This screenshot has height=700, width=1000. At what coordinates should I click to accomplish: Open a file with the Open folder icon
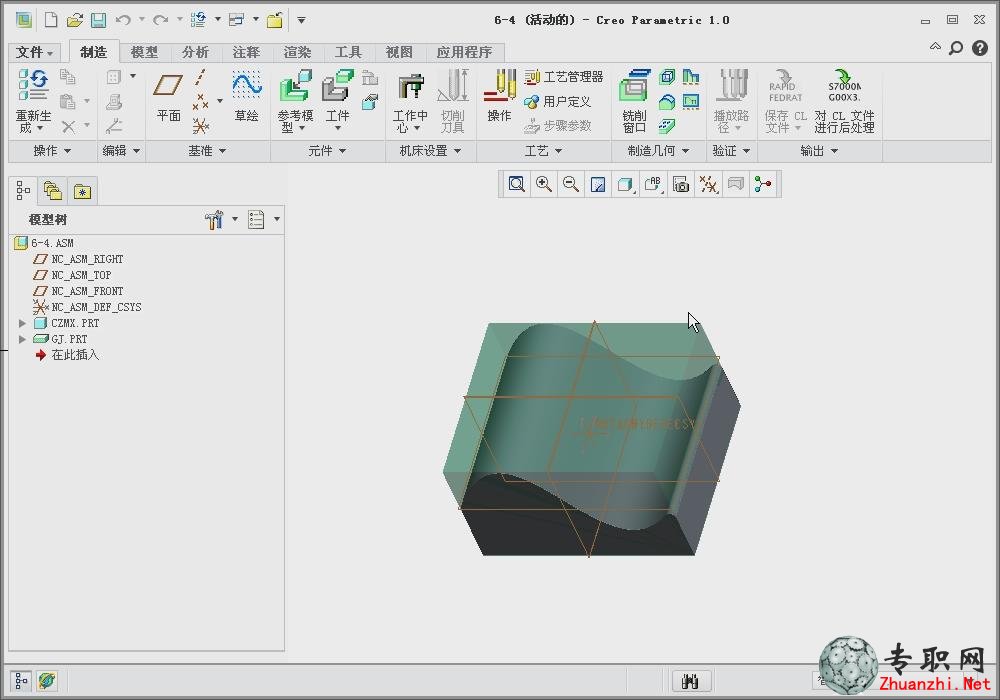(75, 20)
